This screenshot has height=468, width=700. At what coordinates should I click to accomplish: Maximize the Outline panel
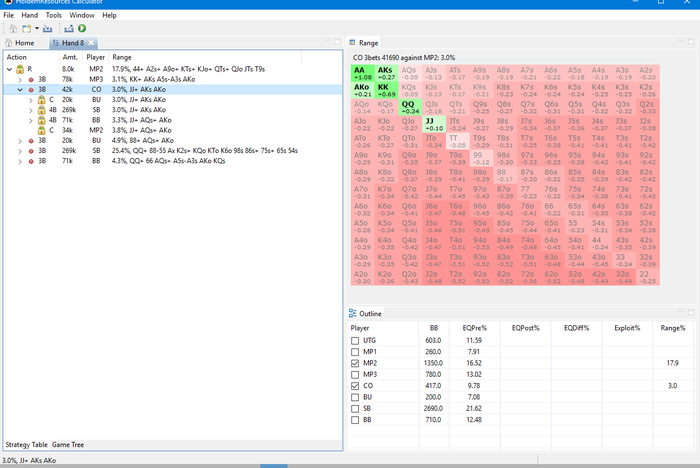click(x=691, y=312)
